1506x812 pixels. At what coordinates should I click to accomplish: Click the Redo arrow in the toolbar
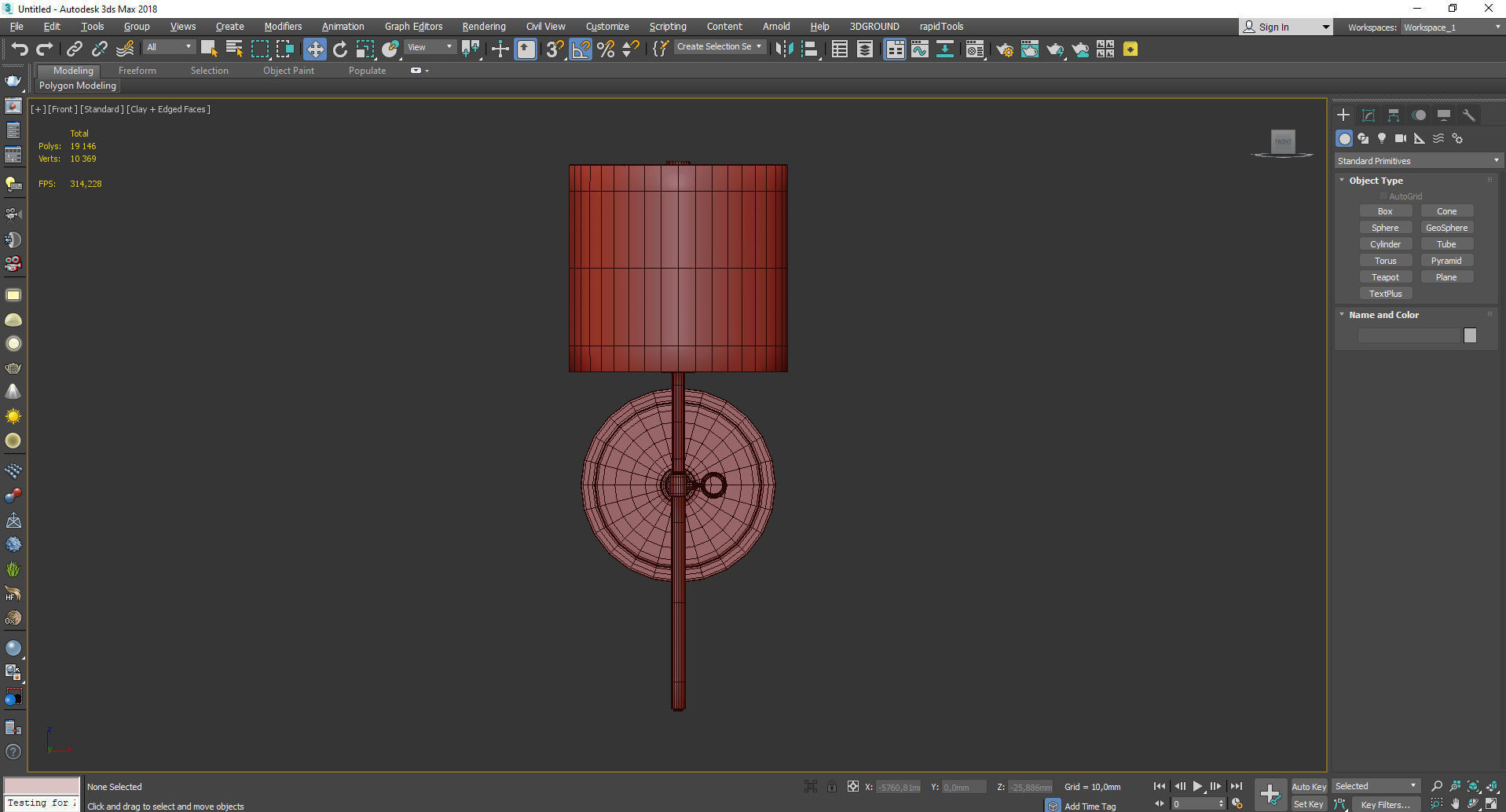click(x=44, y=49)
